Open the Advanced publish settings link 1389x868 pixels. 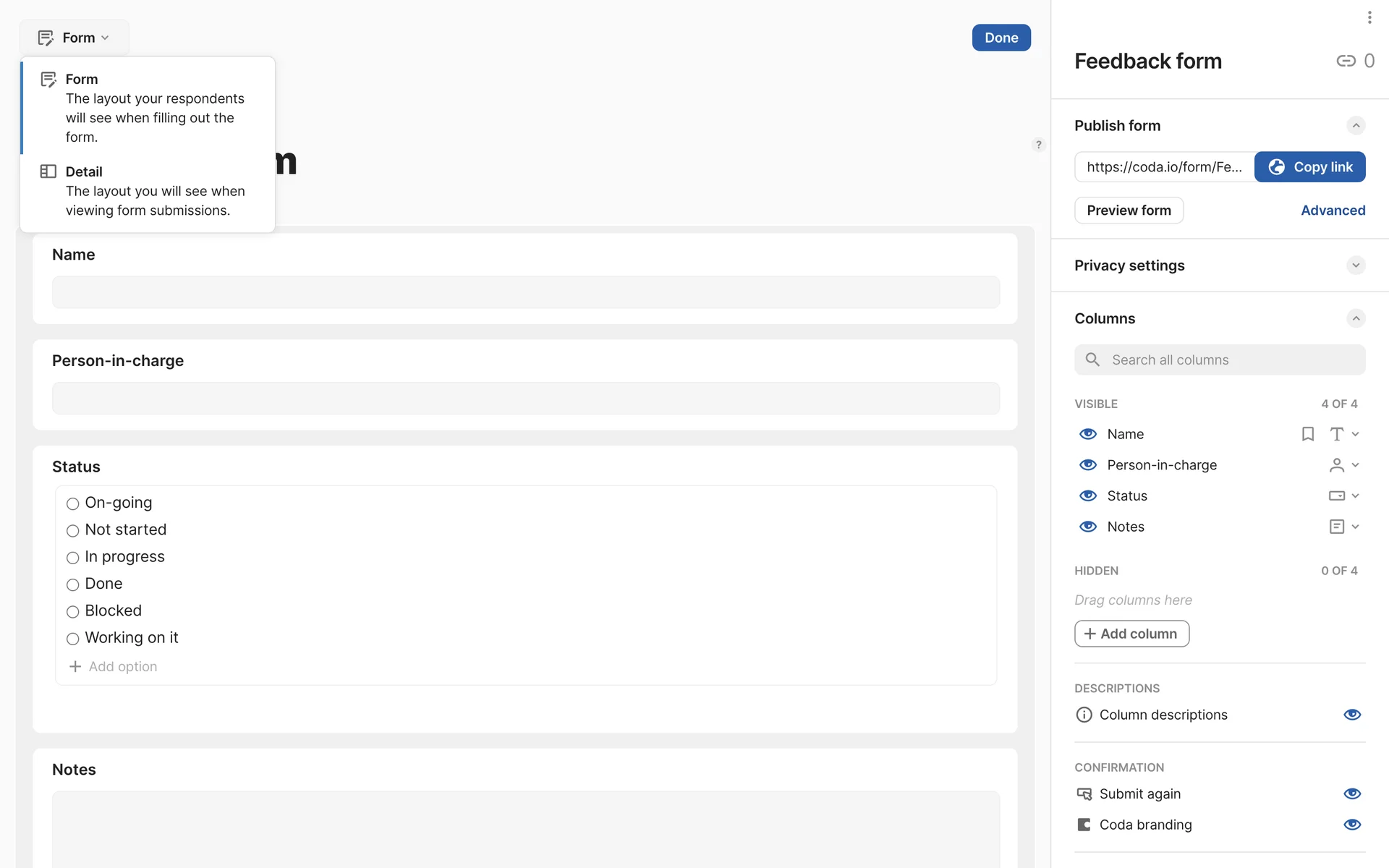click(x=1333, y=210)
